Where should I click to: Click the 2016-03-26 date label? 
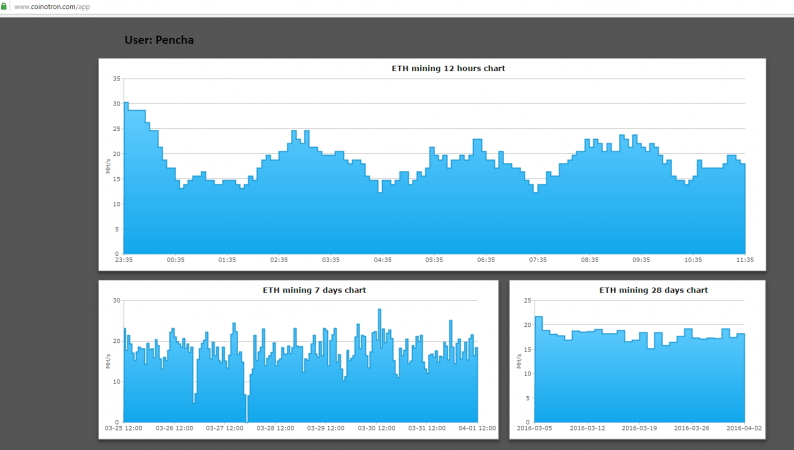click(x=692, y=428)
